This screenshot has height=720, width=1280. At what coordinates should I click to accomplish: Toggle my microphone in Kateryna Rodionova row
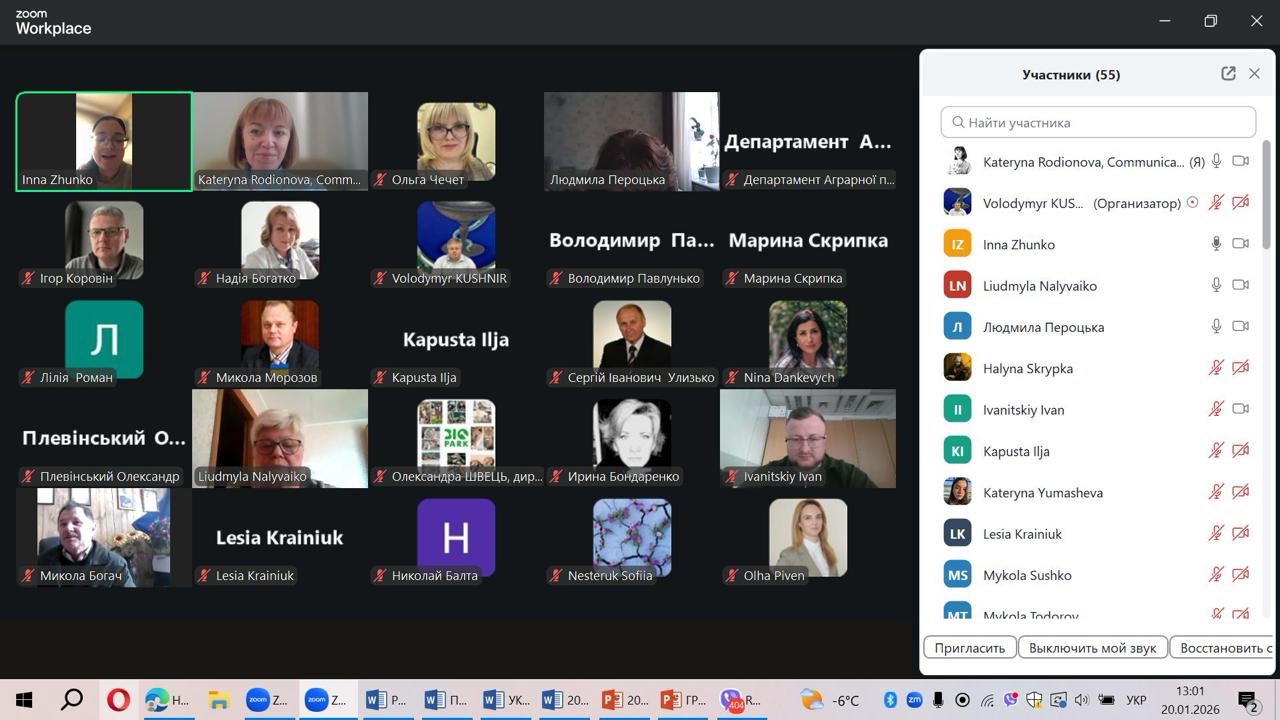[x=1216, y=161]
